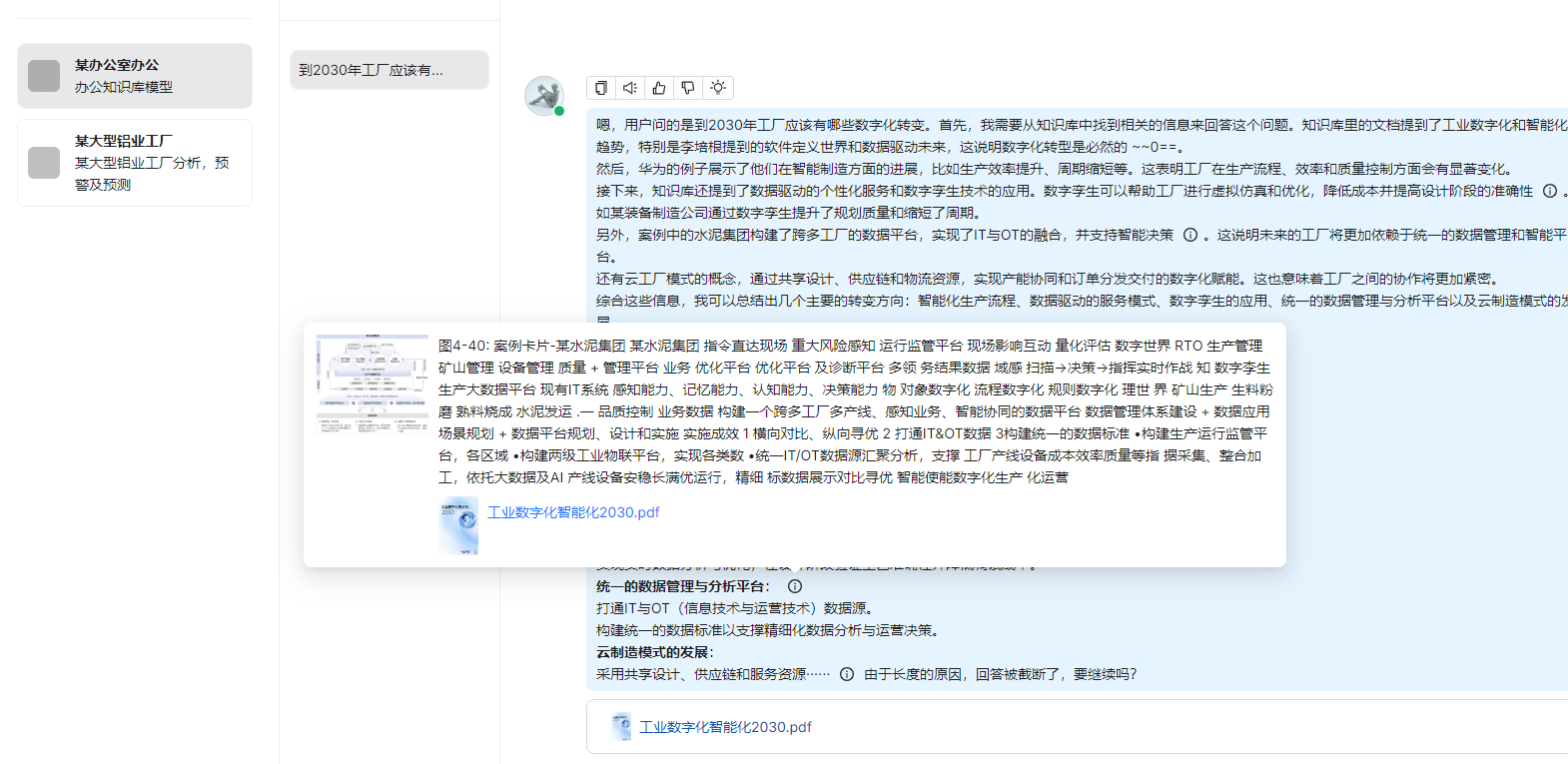Image resolution: width=1568 pixels, height=764 pixels.
Task: Select the 某办公室办公 knowledge base app
Action: [135, 76]
